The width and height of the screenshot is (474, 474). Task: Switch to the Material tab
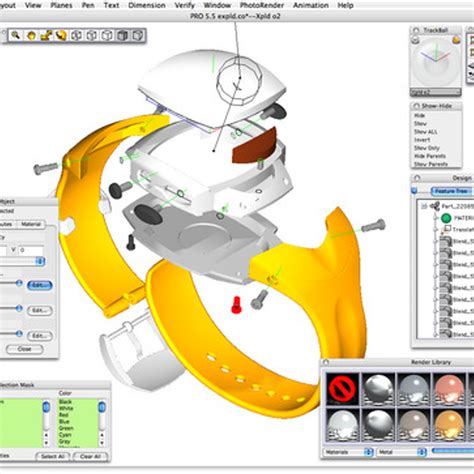[31, 224]
